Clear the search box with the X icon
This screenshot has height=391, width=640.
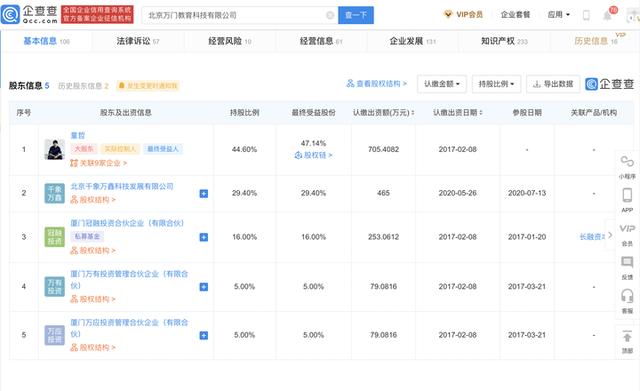[x=330, y=16]
